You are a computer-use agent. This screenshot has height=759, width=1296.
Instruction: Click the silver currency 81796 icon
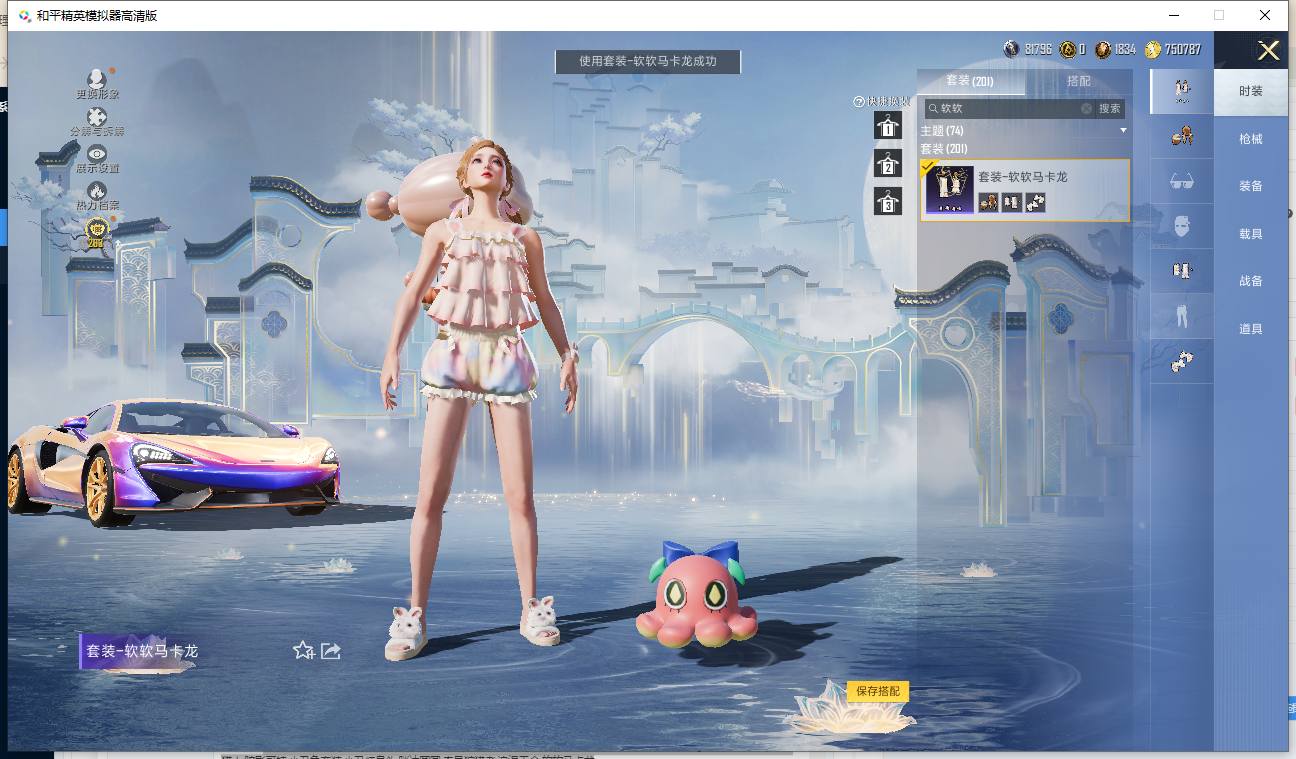1012,49
